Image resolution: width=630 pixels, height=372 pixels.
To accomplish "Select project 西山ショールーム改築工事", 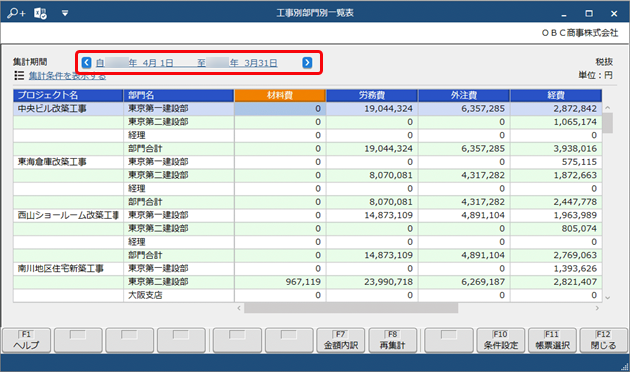I will click(68, 215).
